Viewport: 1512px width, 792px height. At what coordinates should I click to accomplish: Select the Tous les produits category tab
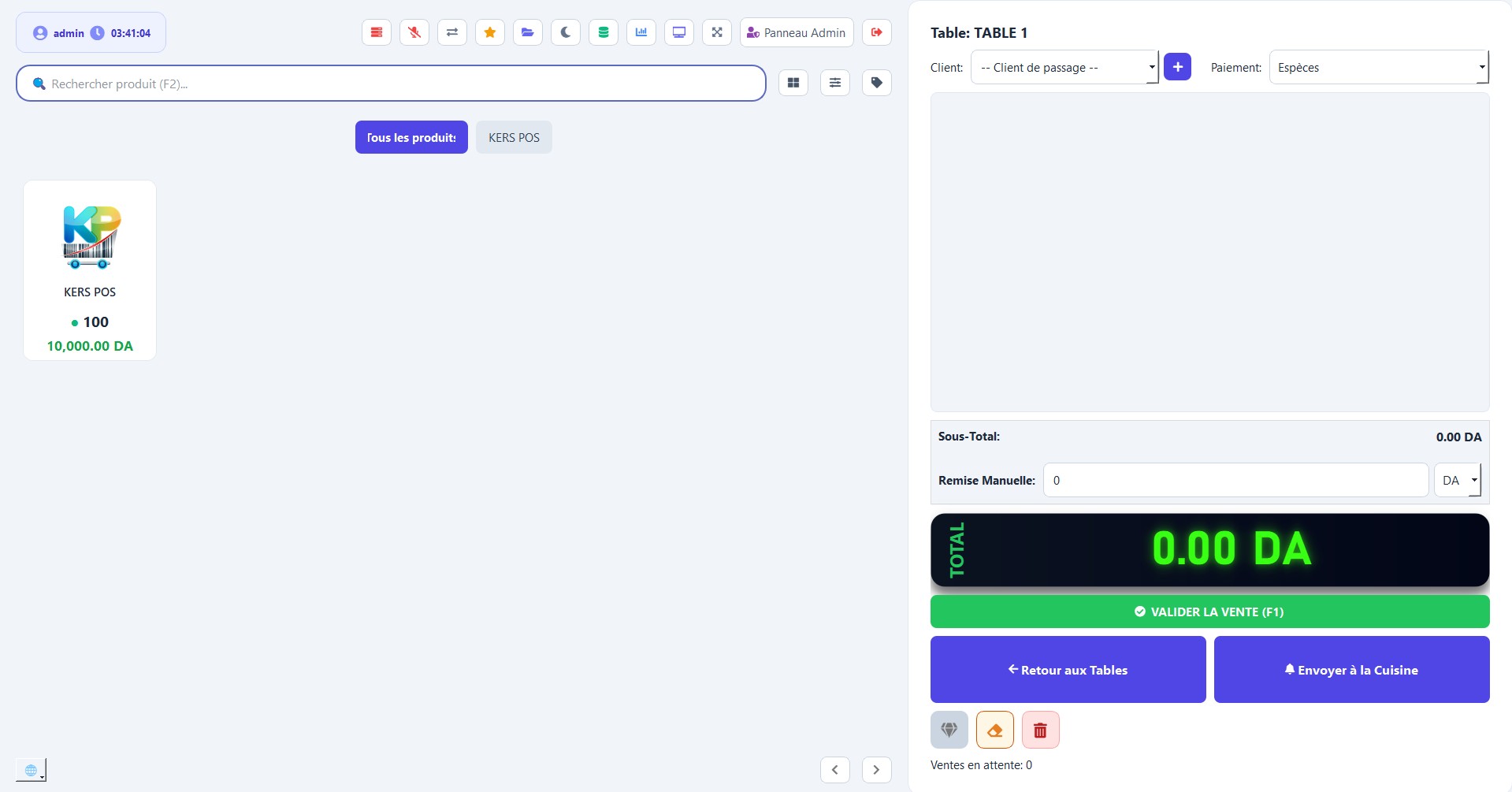click(x=411, y=137)
